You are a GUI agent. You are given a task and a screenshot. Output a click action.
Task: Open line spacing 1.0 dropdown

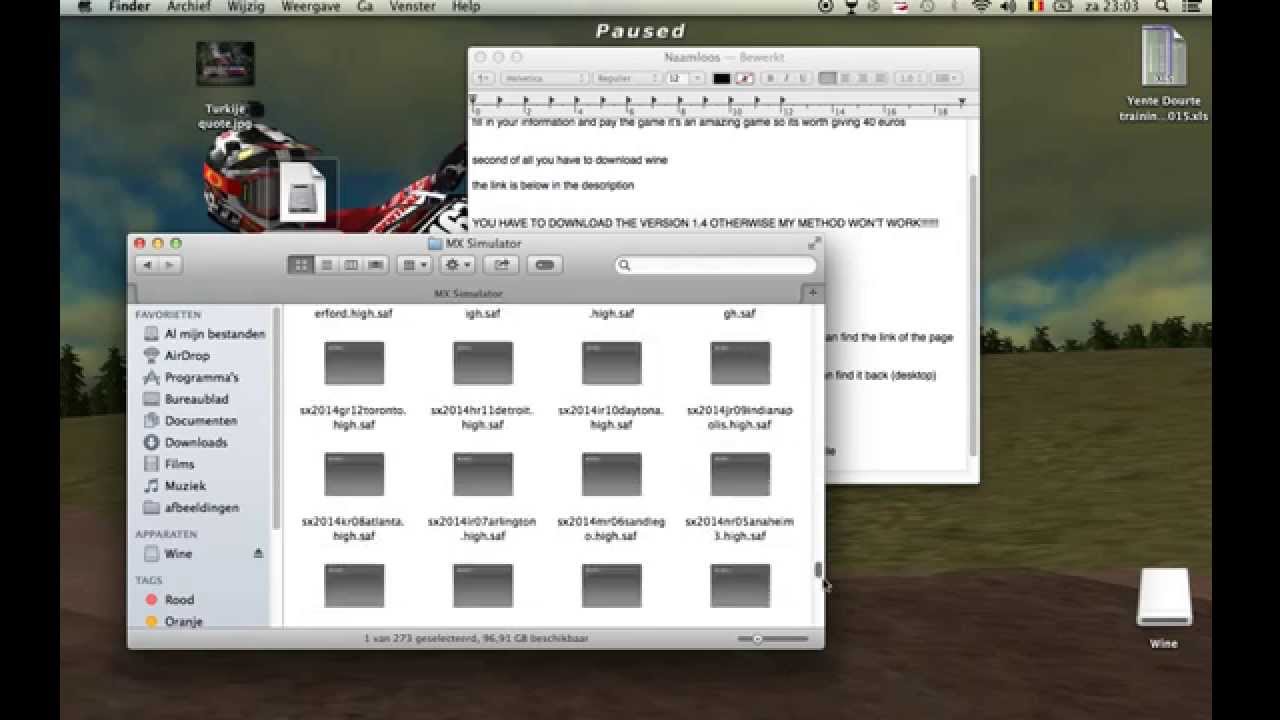pos(910,78)
